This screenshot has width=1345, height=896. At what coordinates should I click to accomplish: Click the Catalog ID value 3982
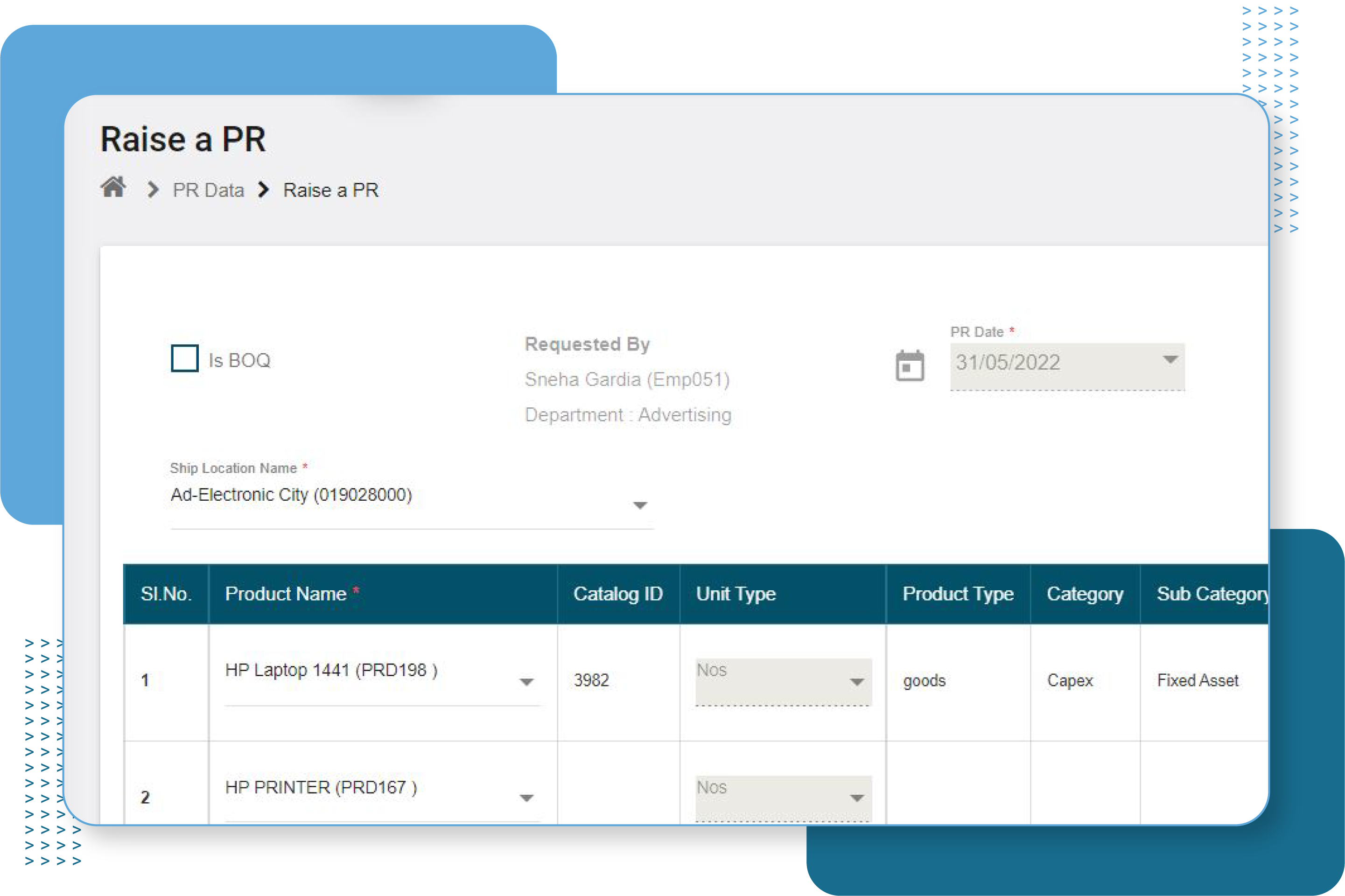[x=590, y=680]
